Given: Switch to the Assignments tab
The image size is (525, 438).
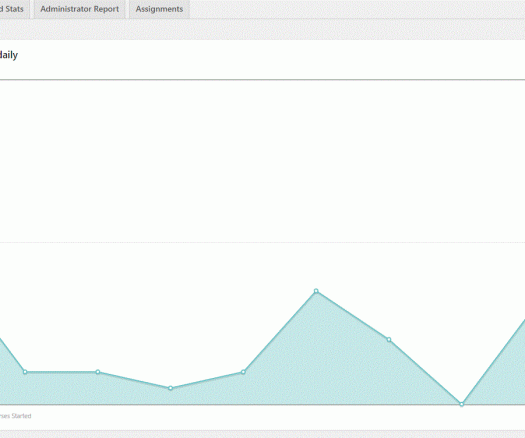Looking at the screenshot, I should tap(159, 9).
